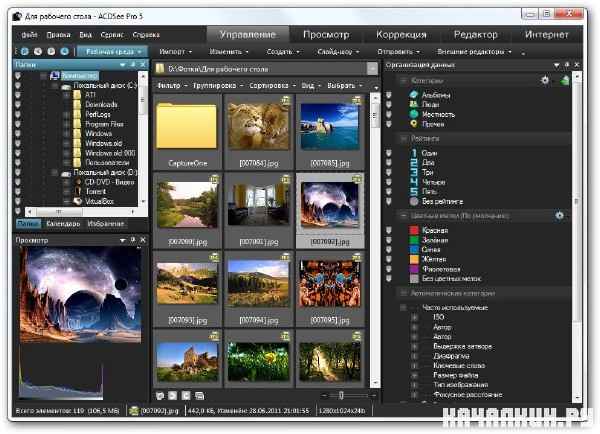Click the People (Люди) category icon
The image size is (600, 434).
click(414, 104)
